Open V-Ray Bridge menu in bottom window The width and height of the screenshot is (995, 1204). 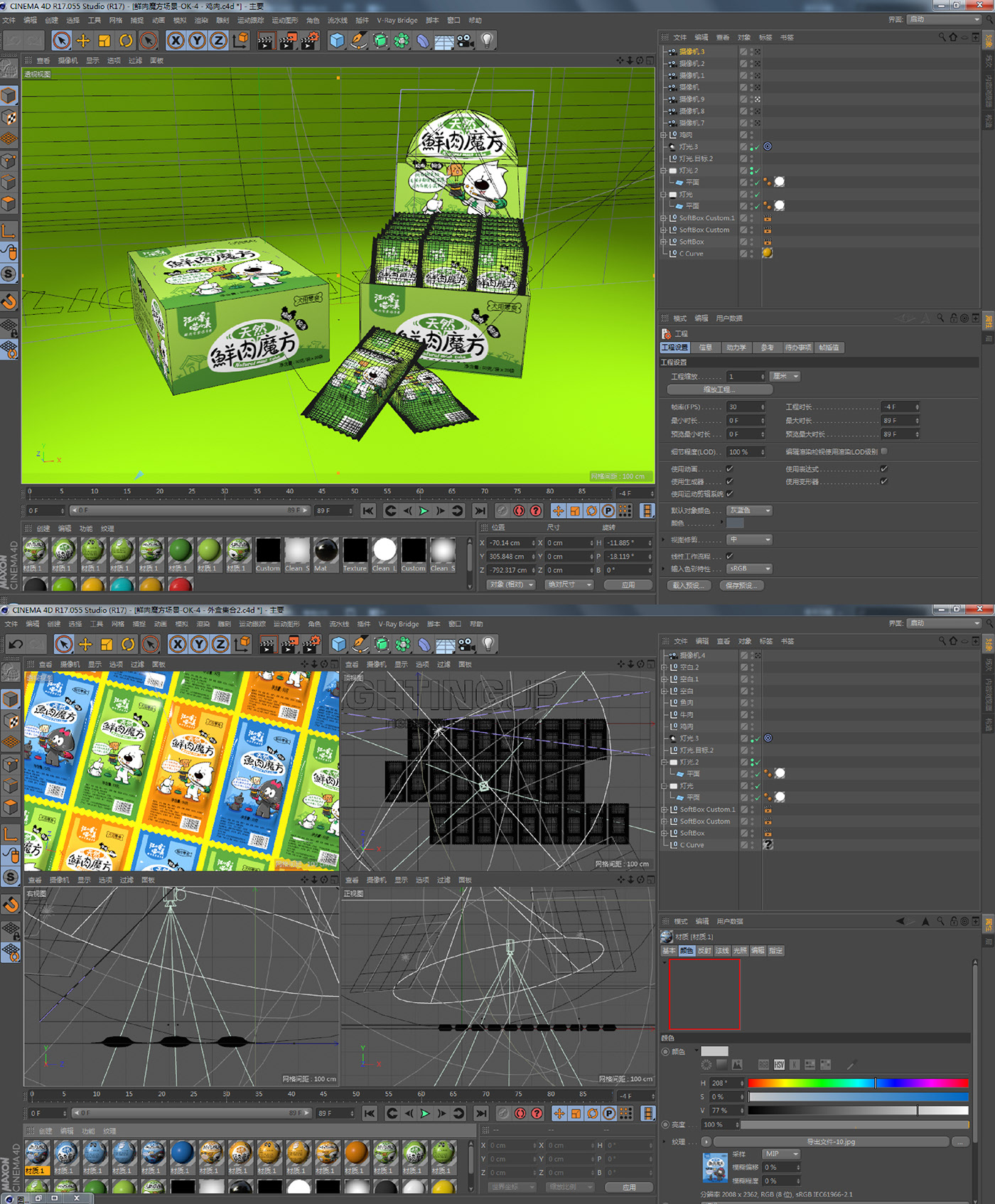click(x=399, y=624)
